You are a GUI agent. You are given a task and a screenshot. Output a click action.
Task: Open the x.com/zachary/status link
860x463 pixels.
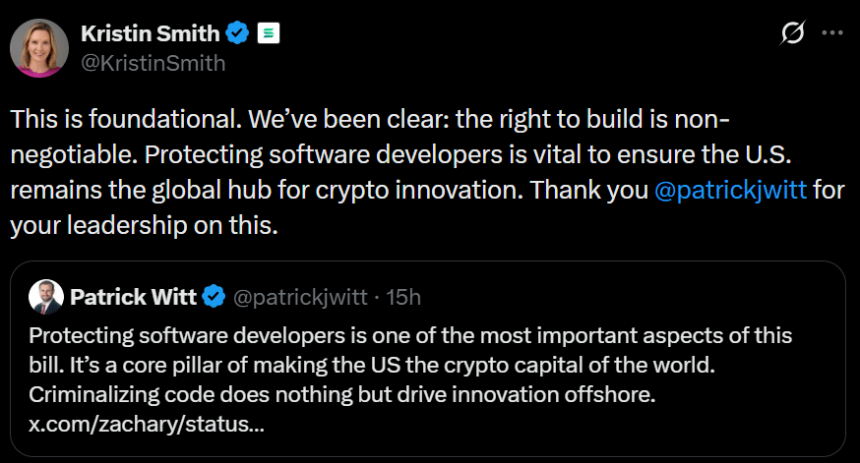147,423
